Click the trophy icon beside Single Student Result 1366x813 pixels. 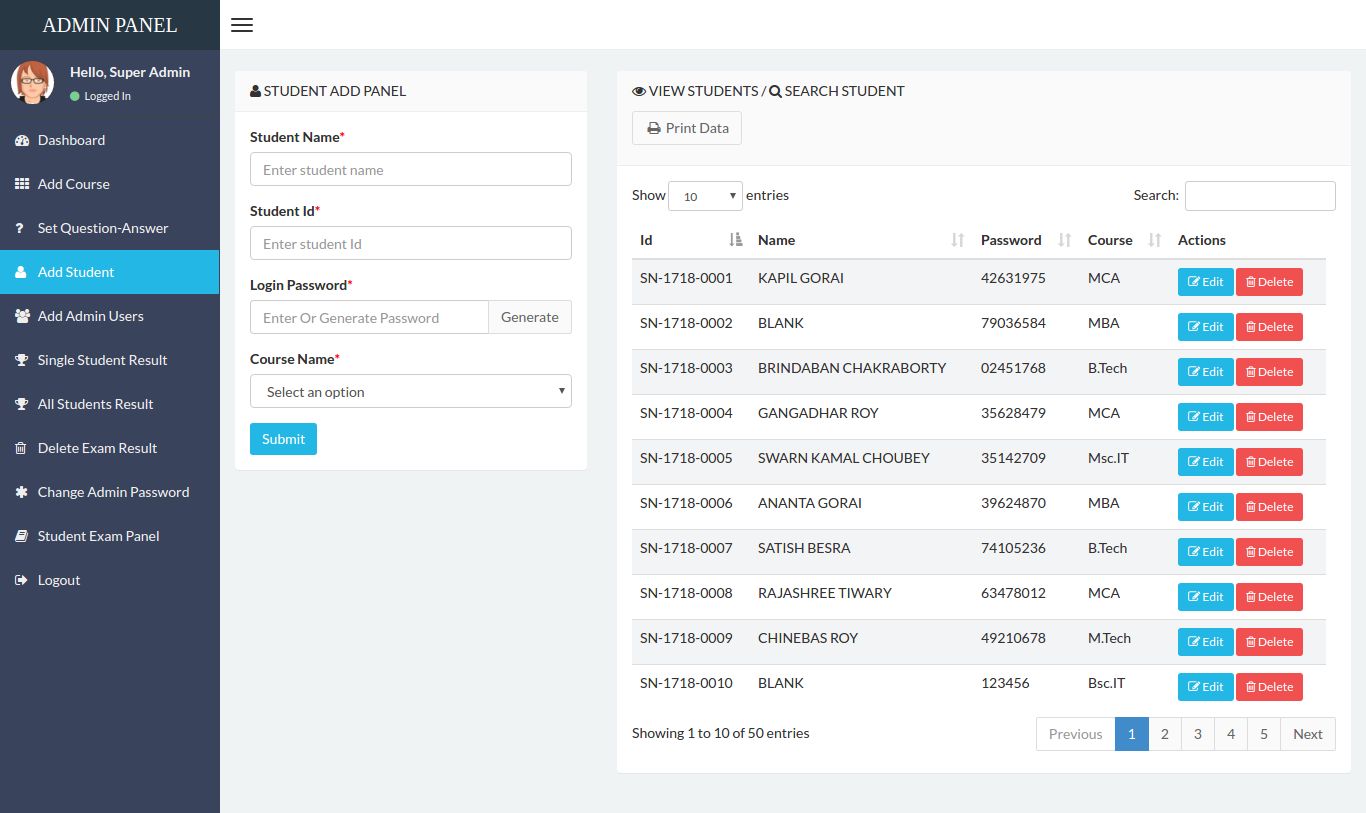[x=21, y=361]
